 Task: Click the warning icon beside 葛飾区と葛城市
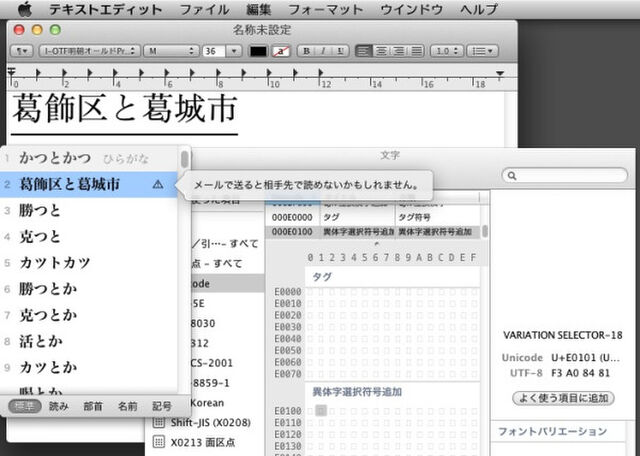pyautogui.click(x=157, y=184)
